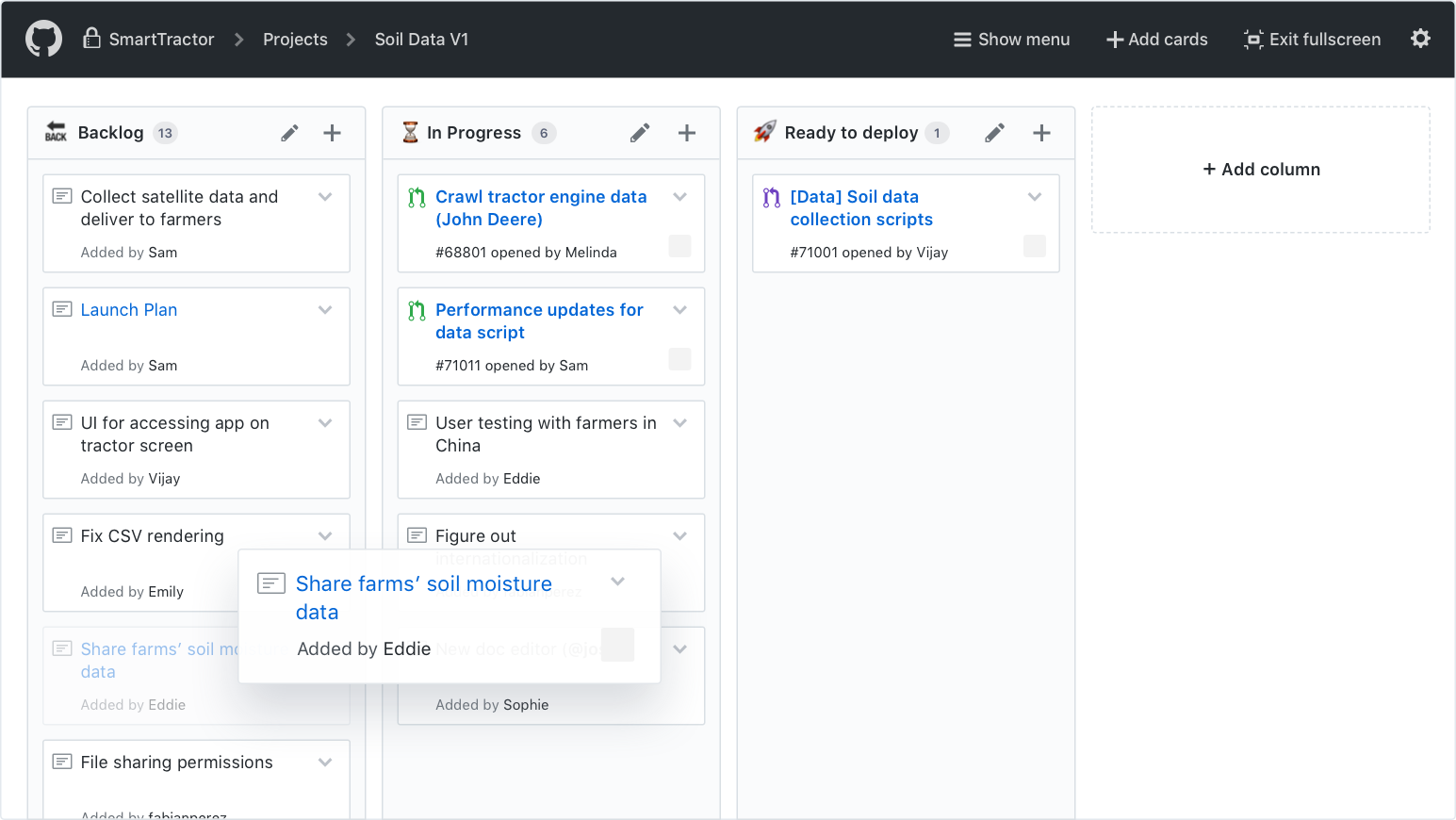Check the checkbox on issue #71001

pyautogui.click(x=1034, y=246)
